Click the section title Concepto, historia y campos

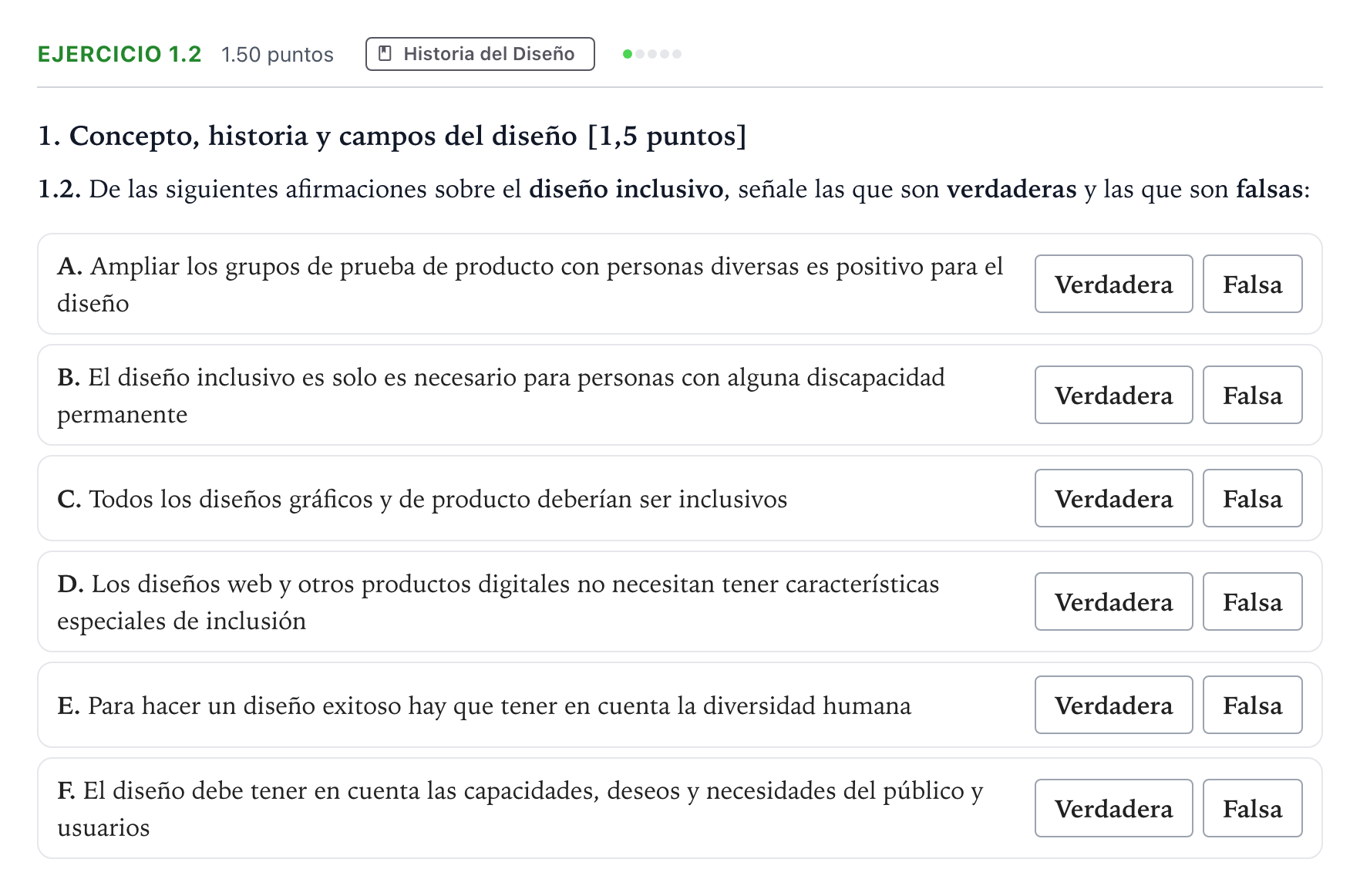click(392, 136)
